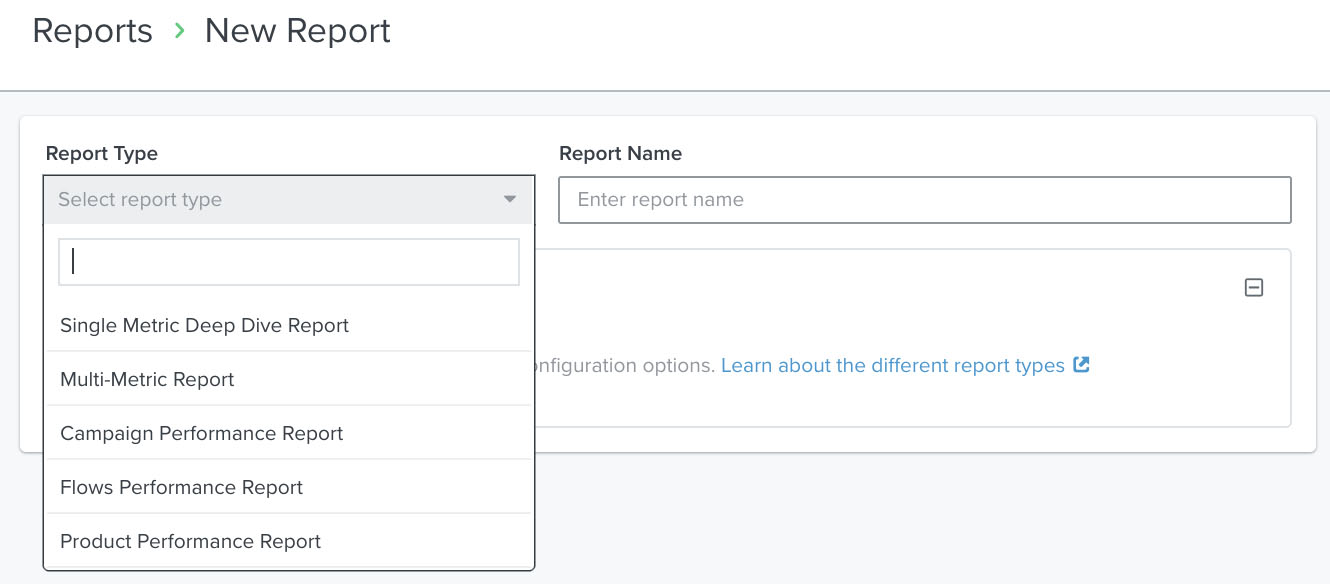Collapse the section using the minus icon
Screen dimensions: 1330x584
click(x=1254, y=287)
